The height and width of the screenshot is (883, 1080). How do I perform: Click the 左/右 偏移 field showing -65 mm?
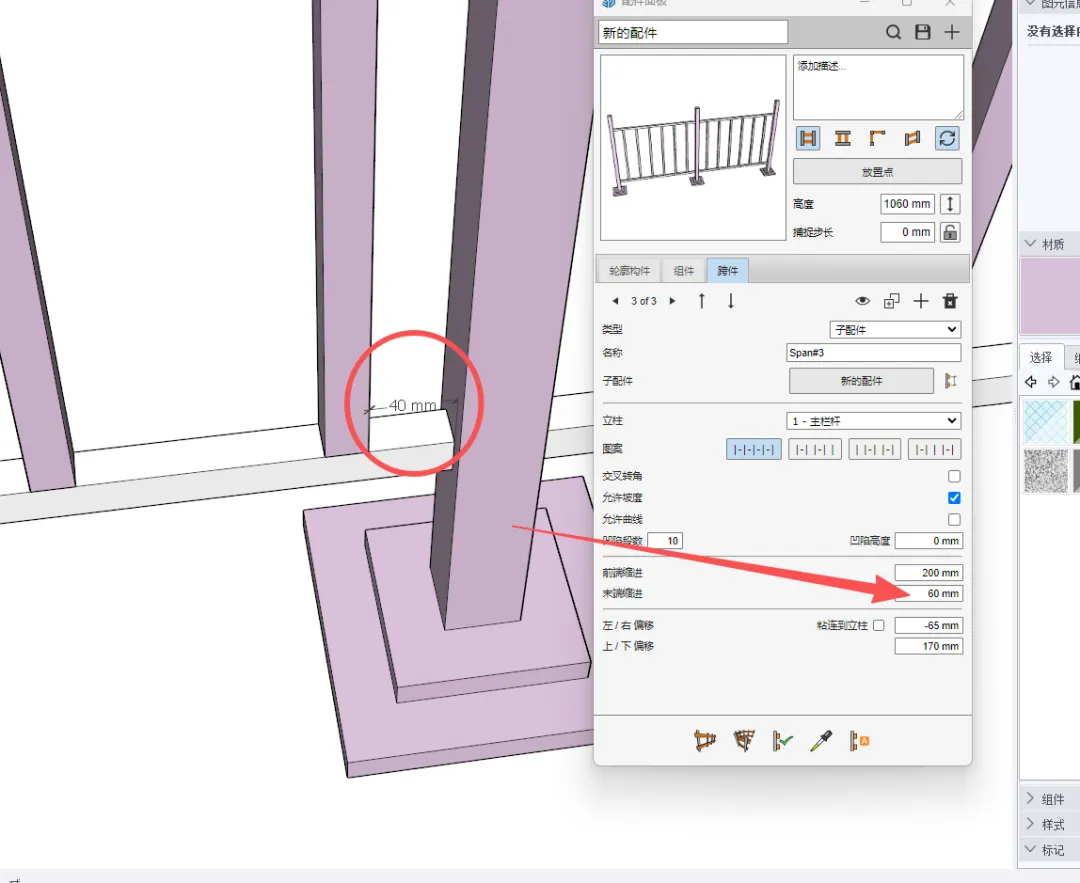[928, 625]
